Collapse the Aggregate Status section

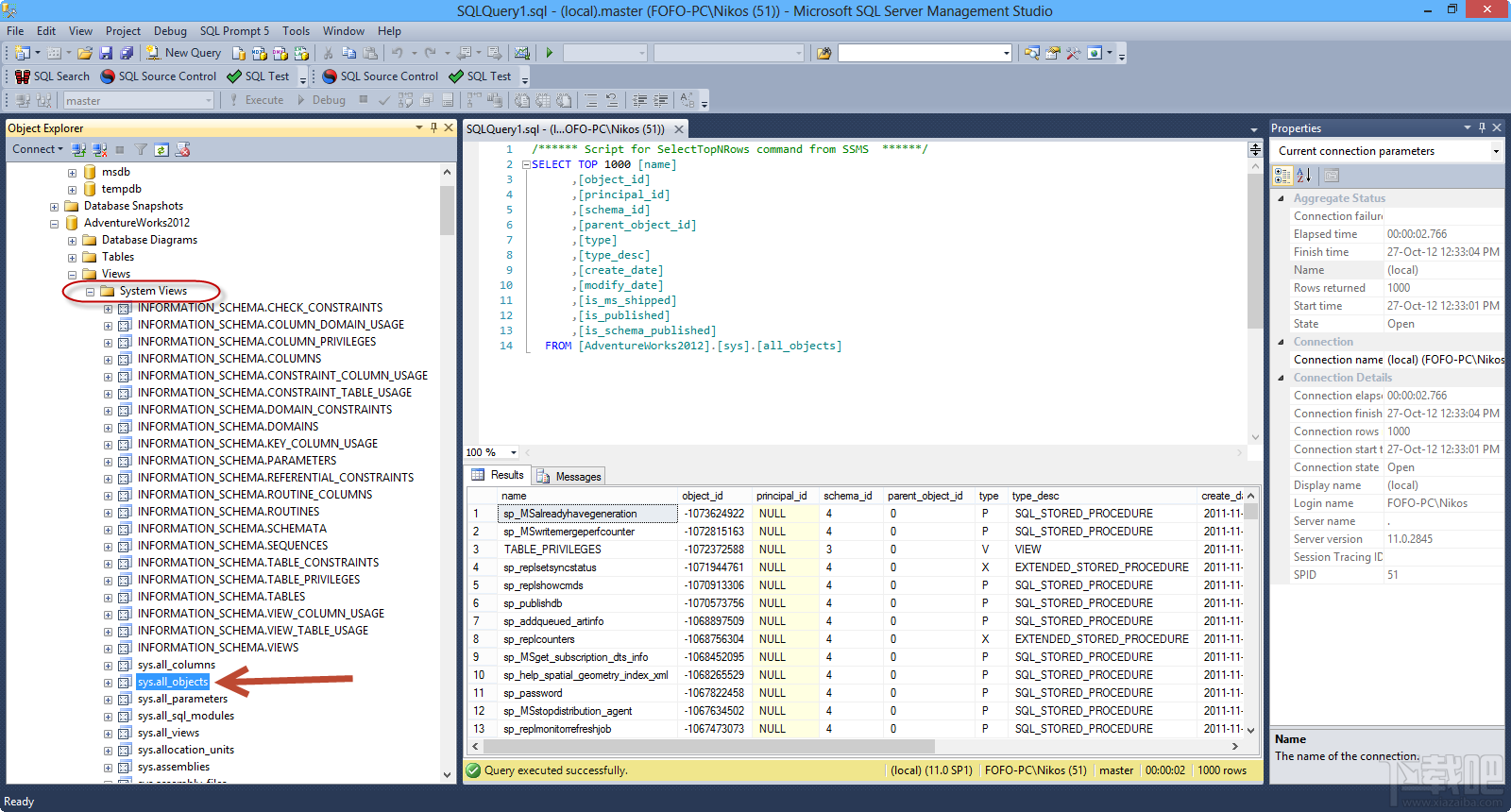(x=1281, y=198)
